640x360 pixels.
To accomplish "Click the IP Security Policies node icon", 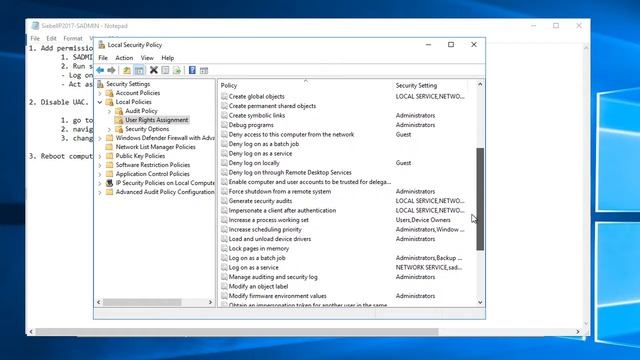I will pos(109,183).
